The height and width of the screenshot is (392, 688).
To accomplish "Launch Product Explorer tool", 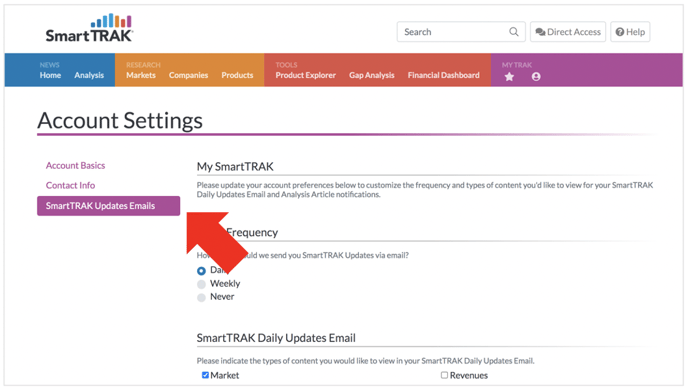I will point(305,75).
